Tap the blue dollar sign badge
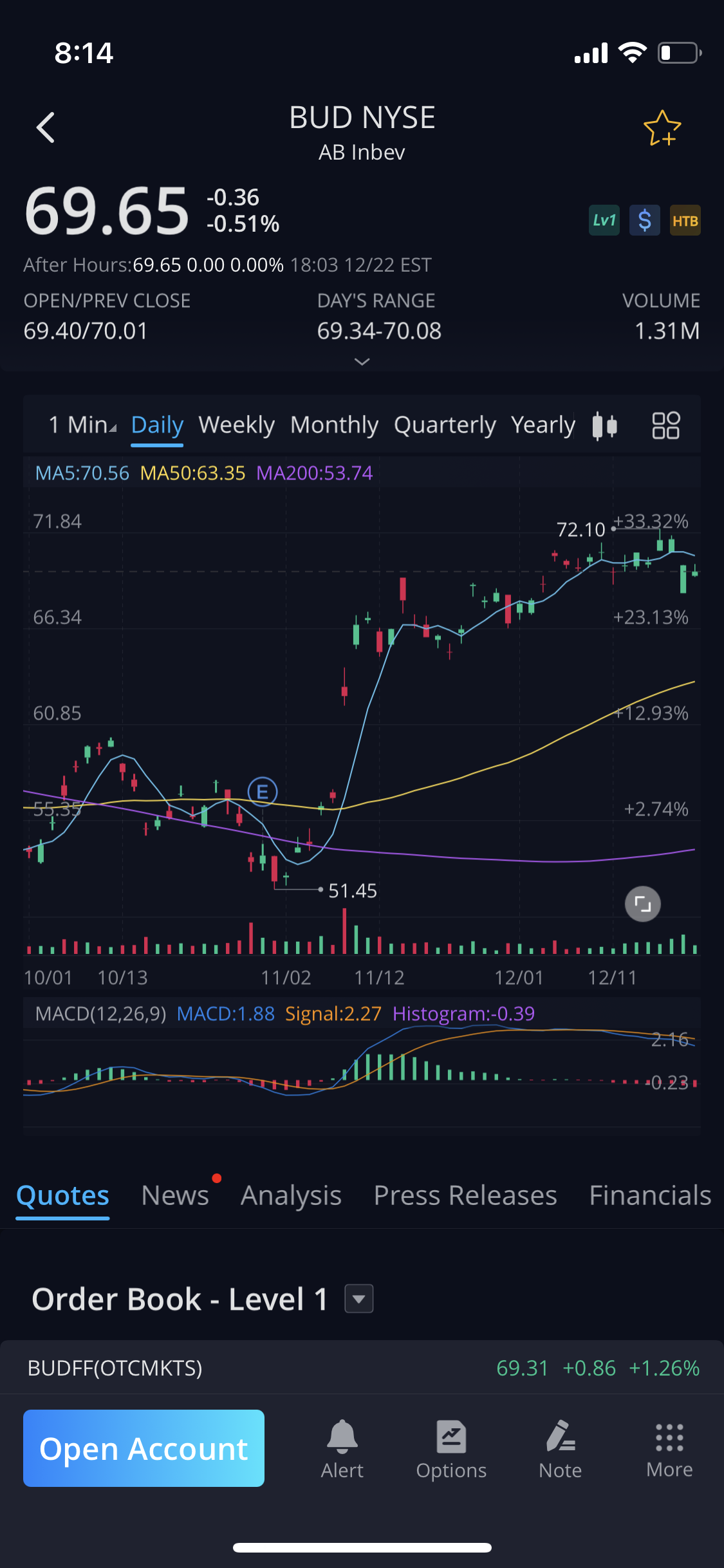Image resolution: width=724 pixels, height=1568 pixels. (644, 221)
